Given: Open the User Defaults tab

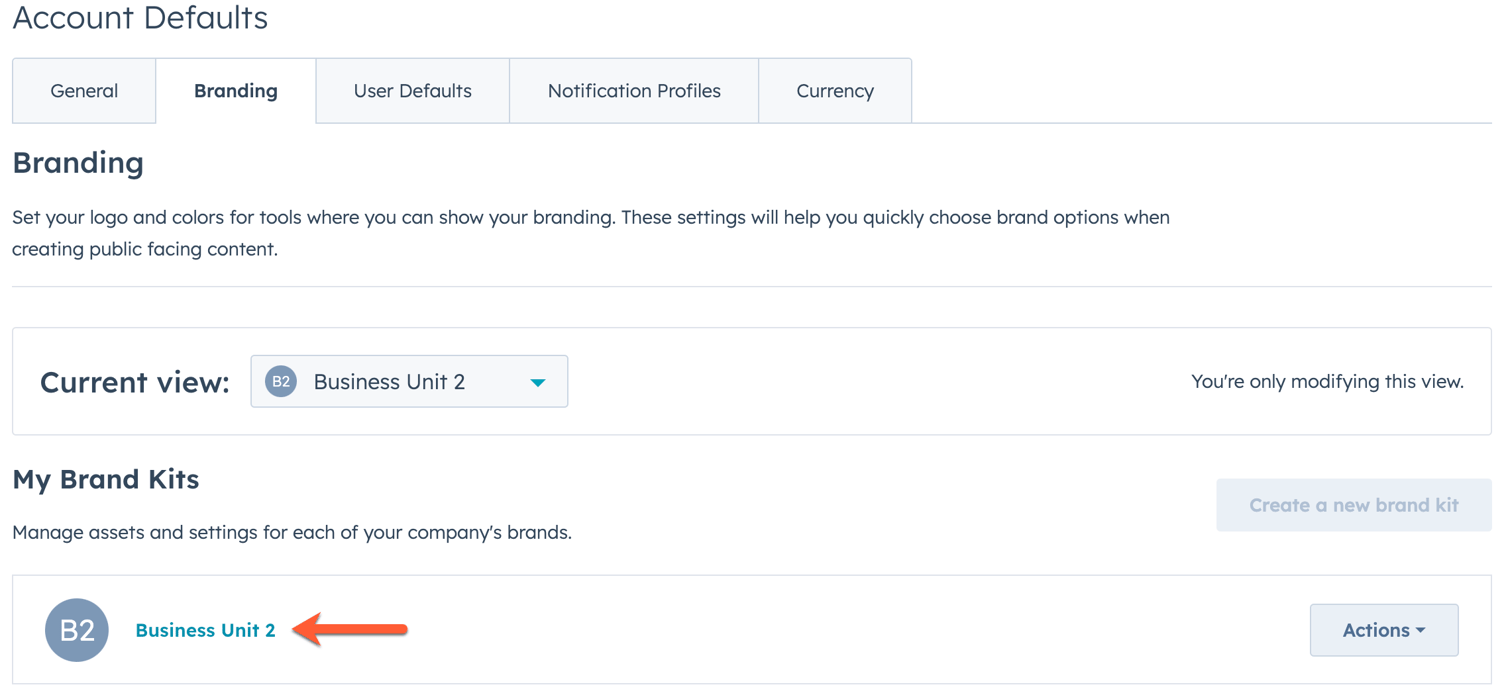Looking at the screenshot, I should [412, 90].
